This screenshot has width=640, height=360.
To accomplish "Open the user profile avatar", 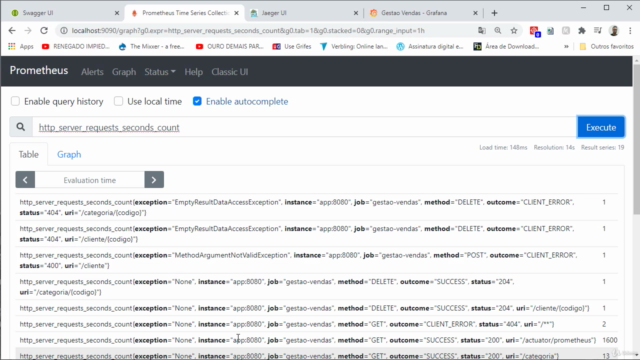I will click(x=614, y=31).
